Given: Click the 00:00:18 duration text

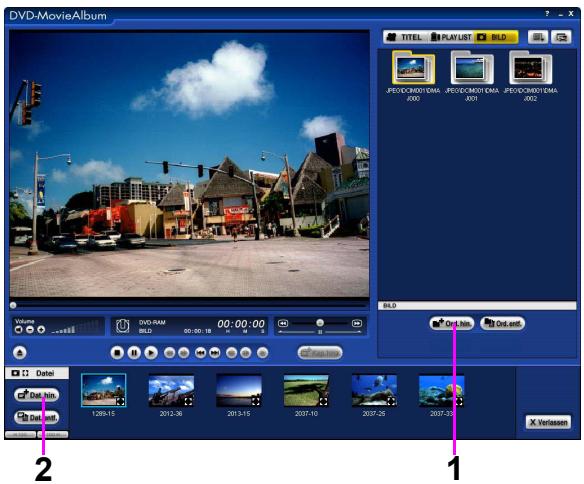Looking at the screenshot, I should point(197,331).
